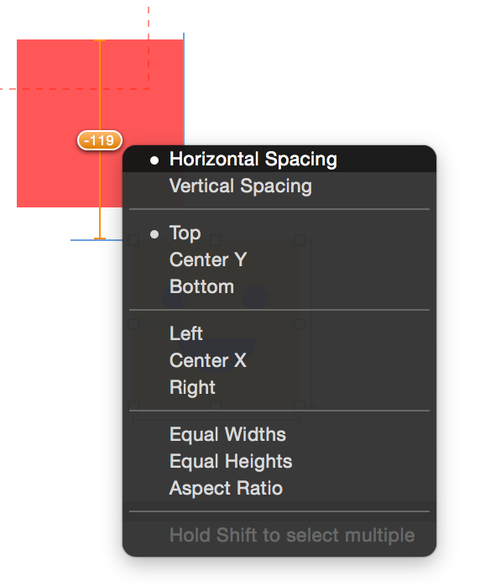Toggle the bullet beside Top
The image size is (480, 587).
coord(154,234)
